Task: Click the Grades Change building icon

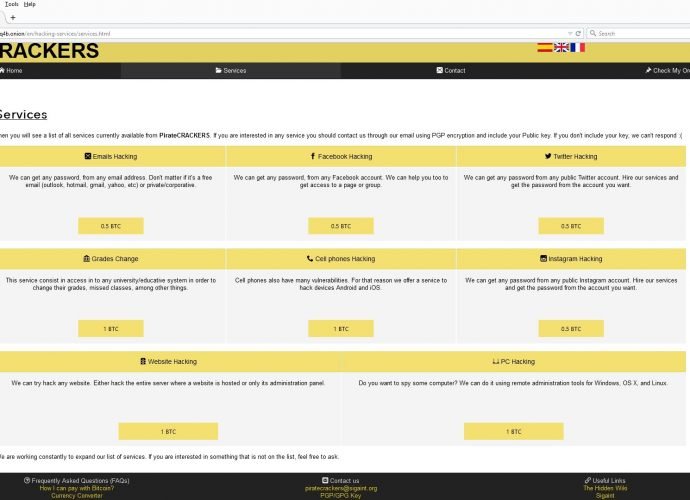Action: tap(87, 258)
